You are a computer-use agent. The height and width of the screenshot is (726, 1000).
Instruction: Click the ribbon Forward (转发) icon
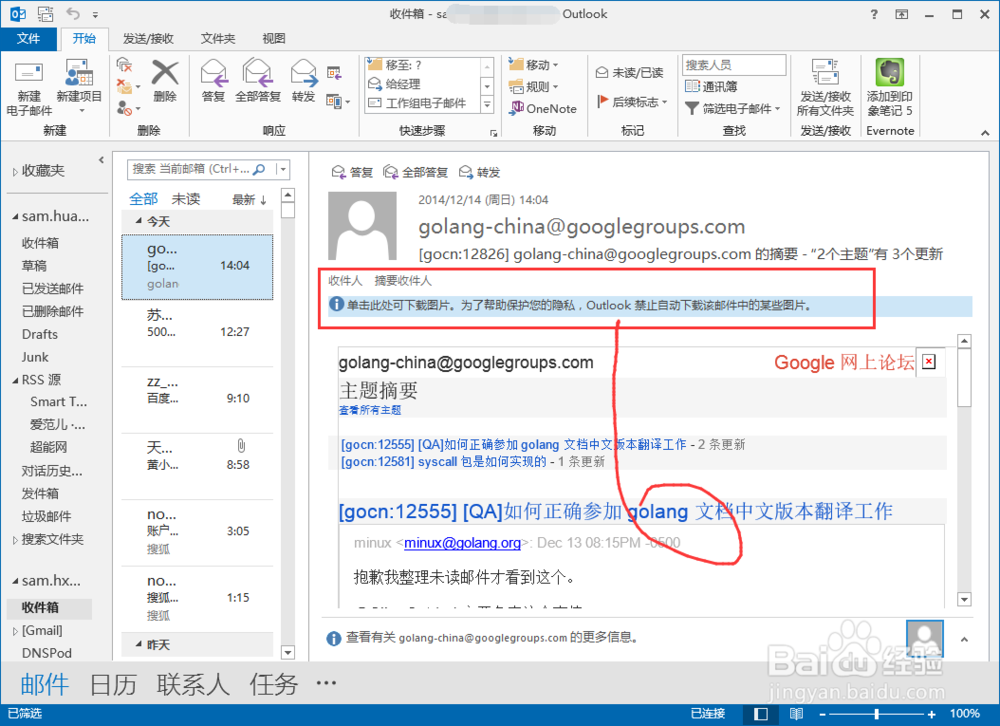coord(304,73)
